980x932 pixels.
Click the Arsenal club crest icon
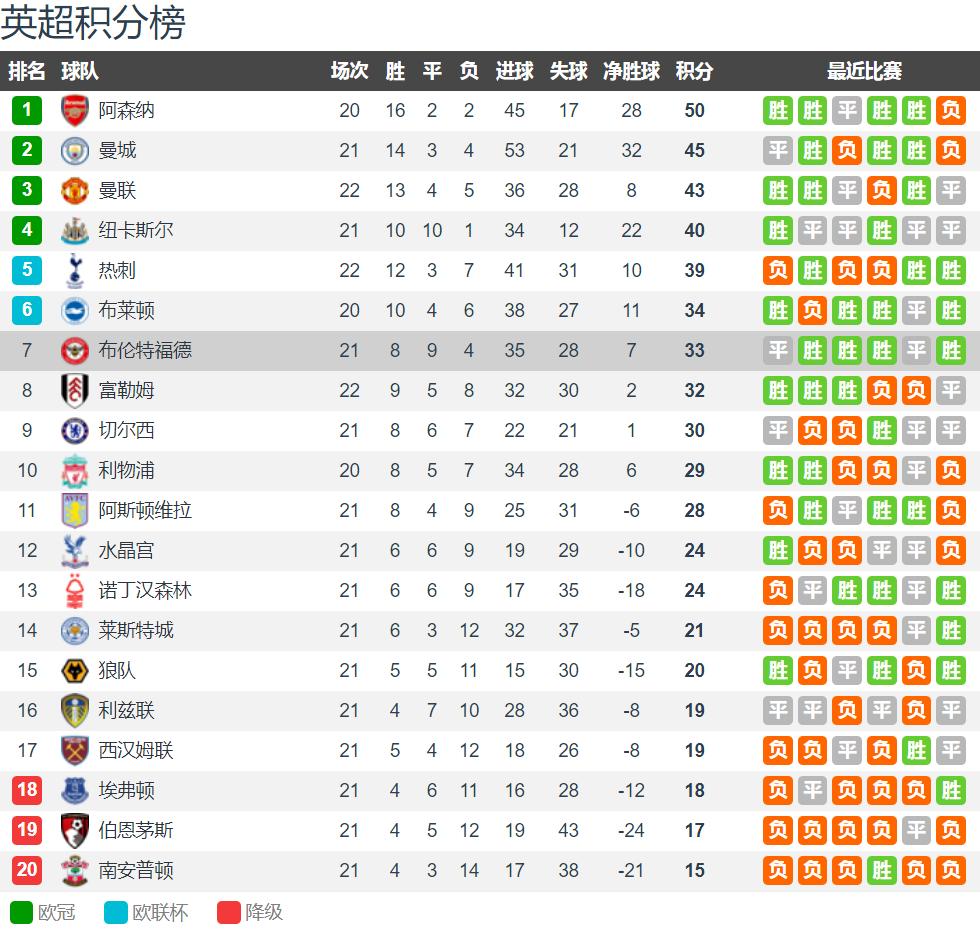(75, 110)
